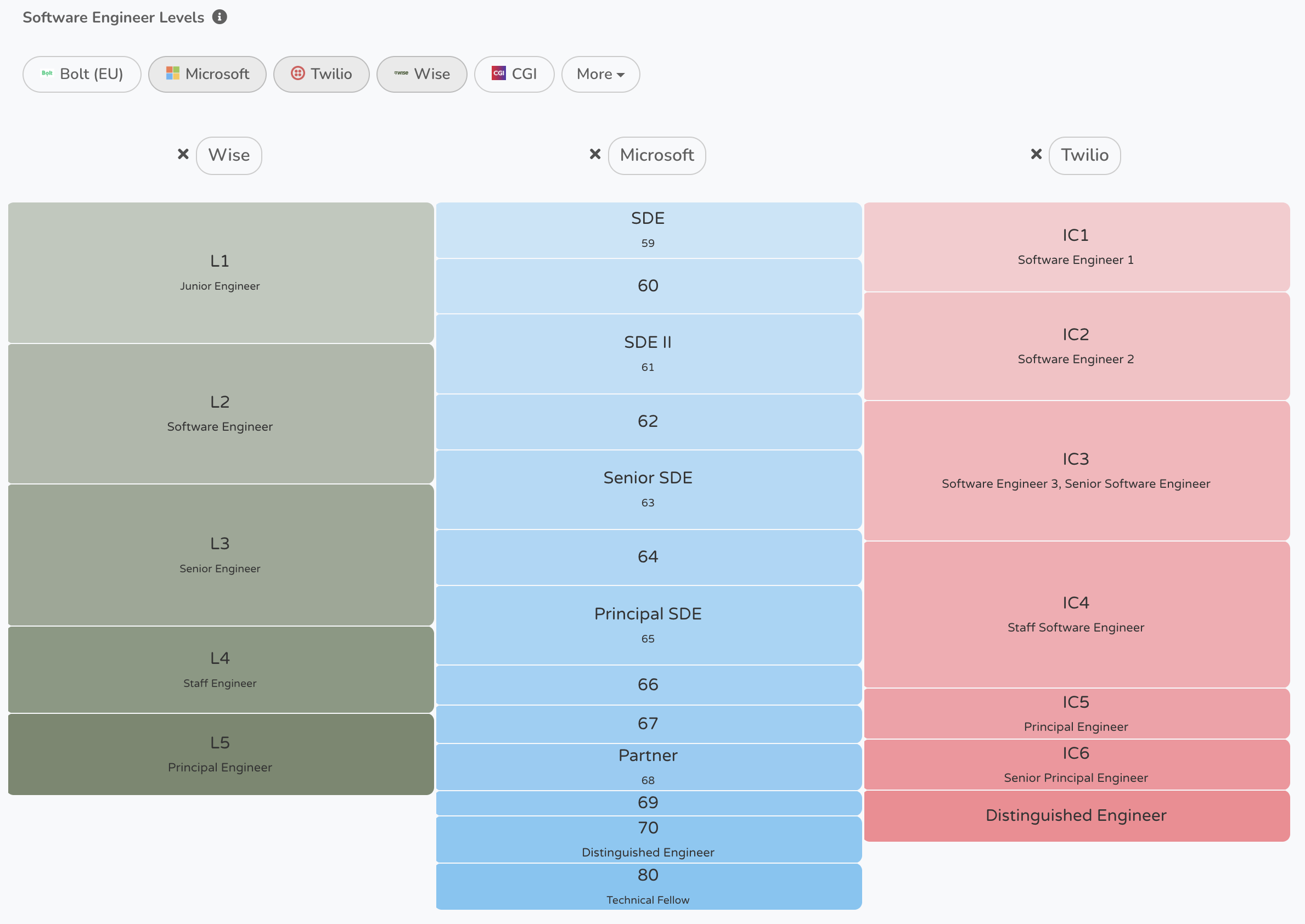
Task: Select Wise L3 Senior Engineer block
Action: coord(221,555)
